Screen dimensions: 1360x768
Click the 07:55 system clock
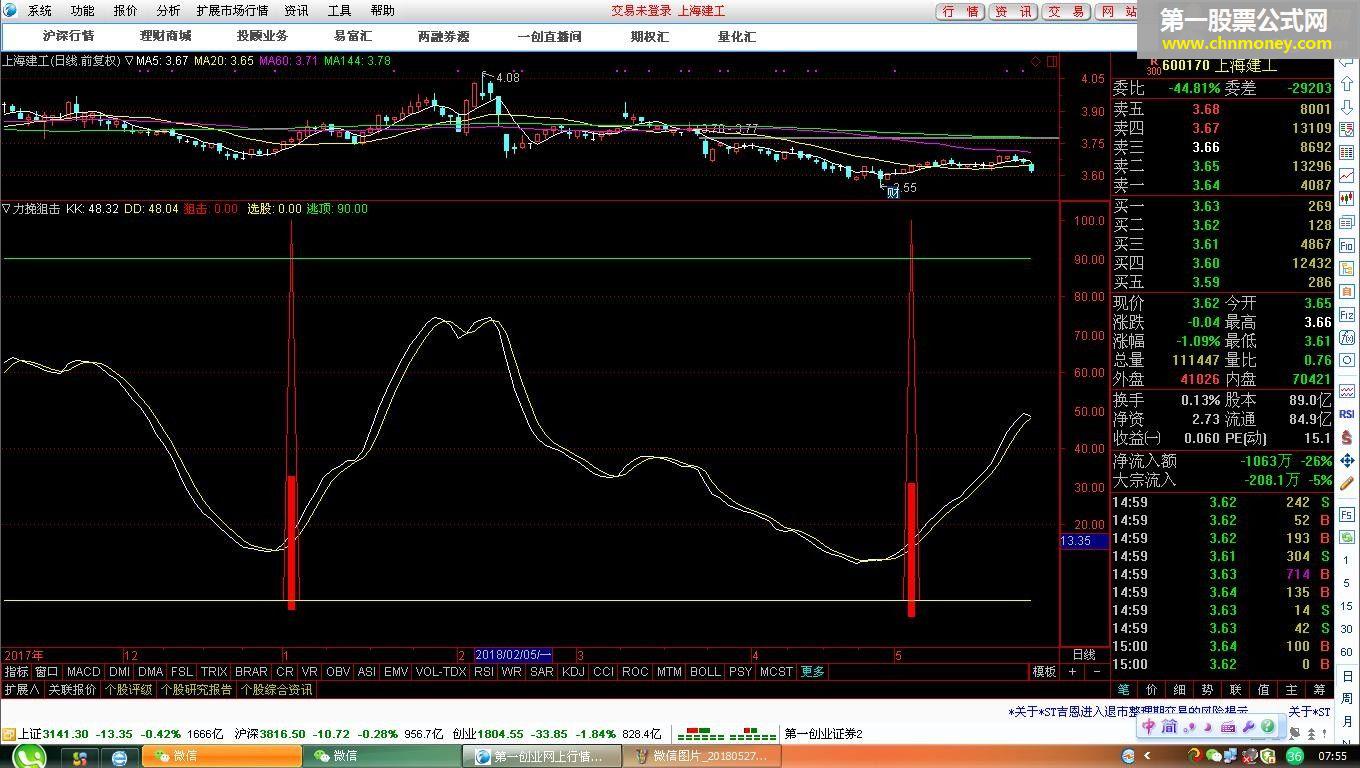pos(1332,756)
